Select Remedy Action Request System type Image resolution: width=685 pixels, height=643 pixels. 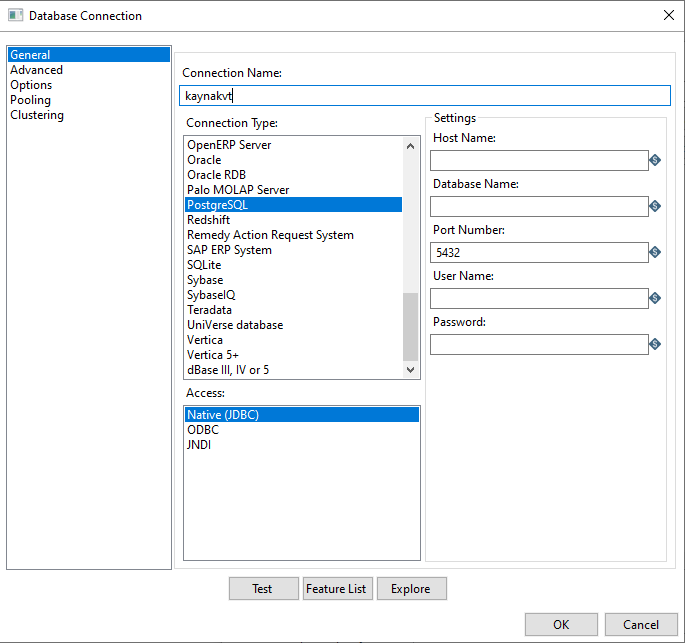(293, 235)
